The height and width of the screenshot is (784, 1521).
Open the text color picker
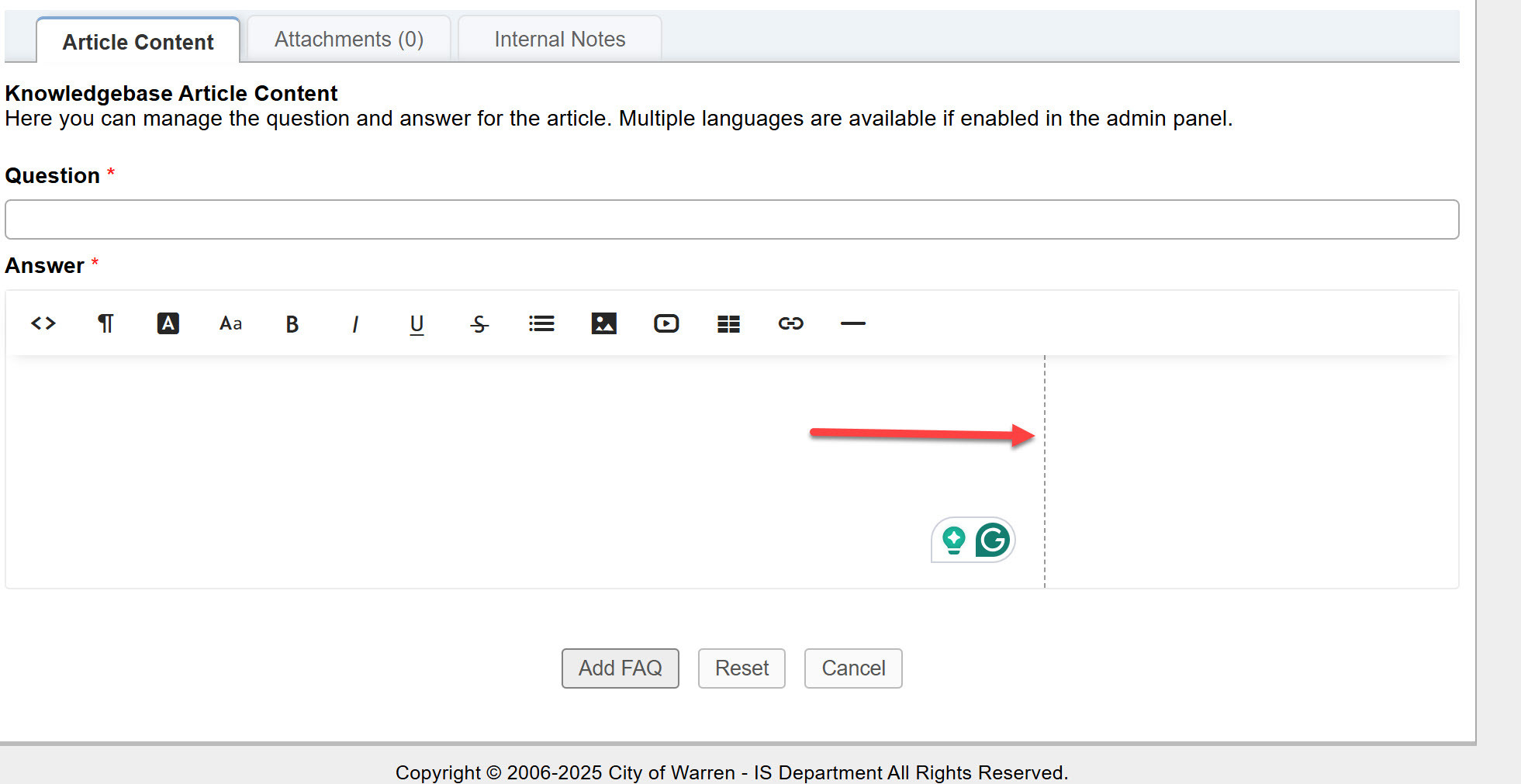(x=168, y=323)
